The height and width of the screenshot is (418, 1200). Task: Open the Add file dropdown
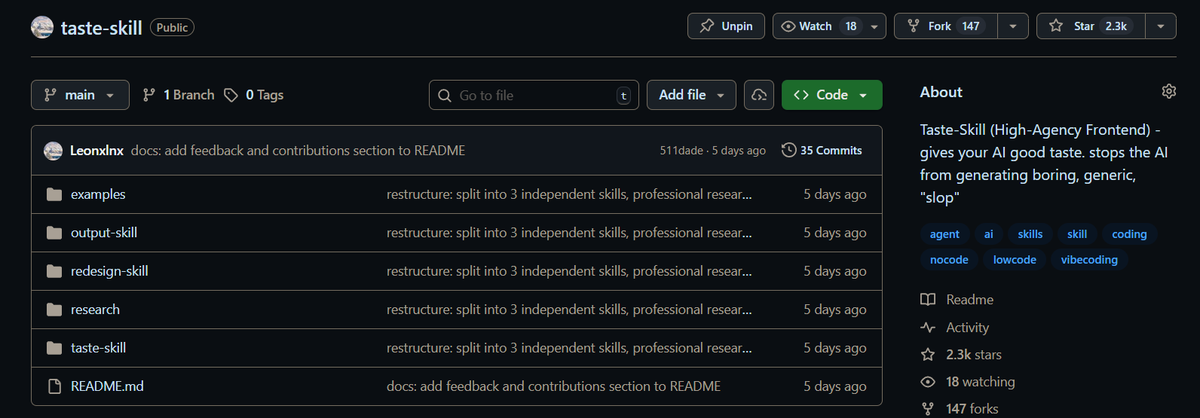click(x=692, y=95)
